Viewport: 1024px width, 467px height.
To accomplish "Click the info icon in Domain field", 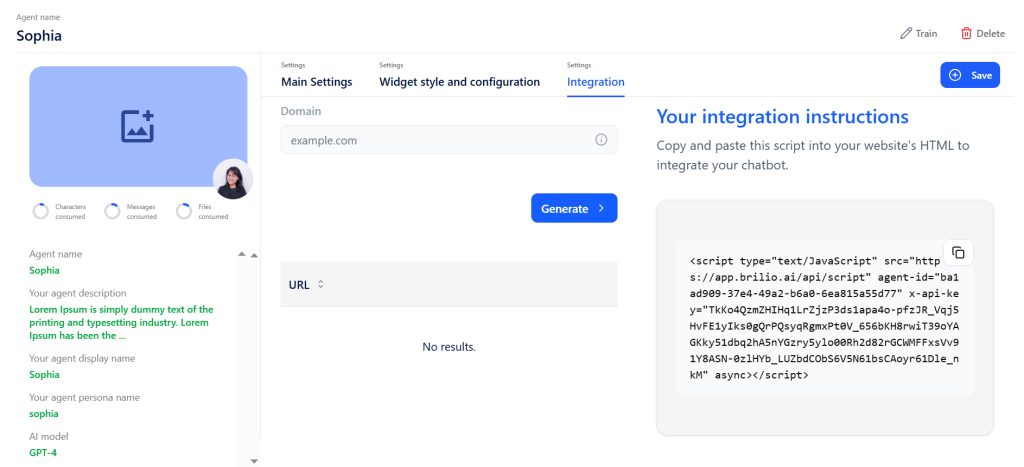I will click(601, 140).
